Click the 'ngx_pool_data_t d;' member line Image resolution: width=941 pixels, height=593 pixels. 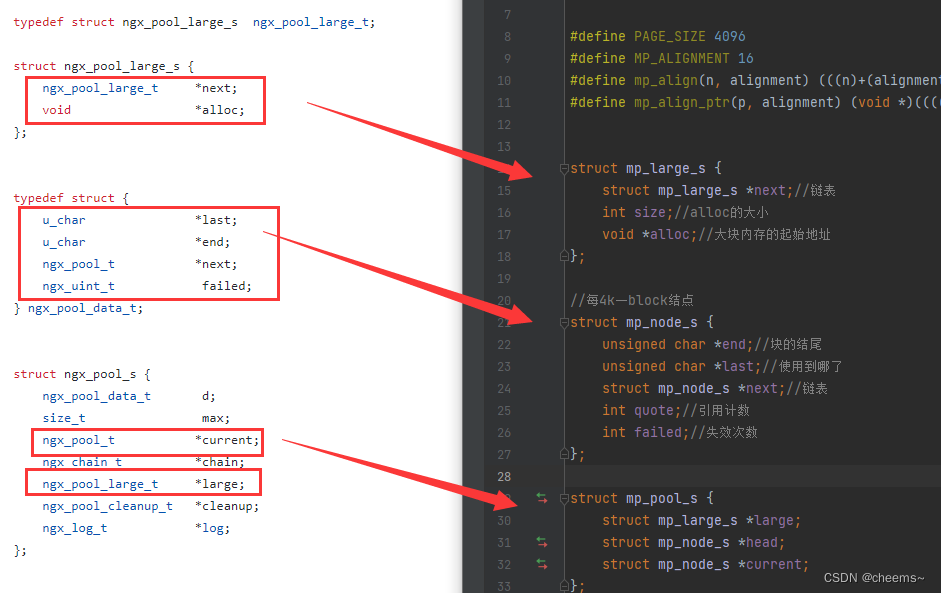pos(129,397)
